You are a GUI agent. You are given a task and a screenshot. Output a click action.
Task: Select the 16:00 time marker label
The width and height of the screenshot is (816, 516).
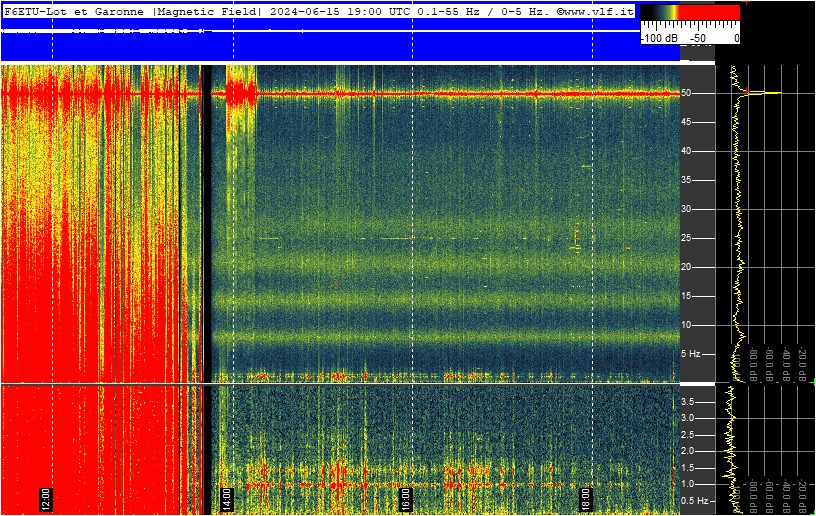[x=406, y=499]
